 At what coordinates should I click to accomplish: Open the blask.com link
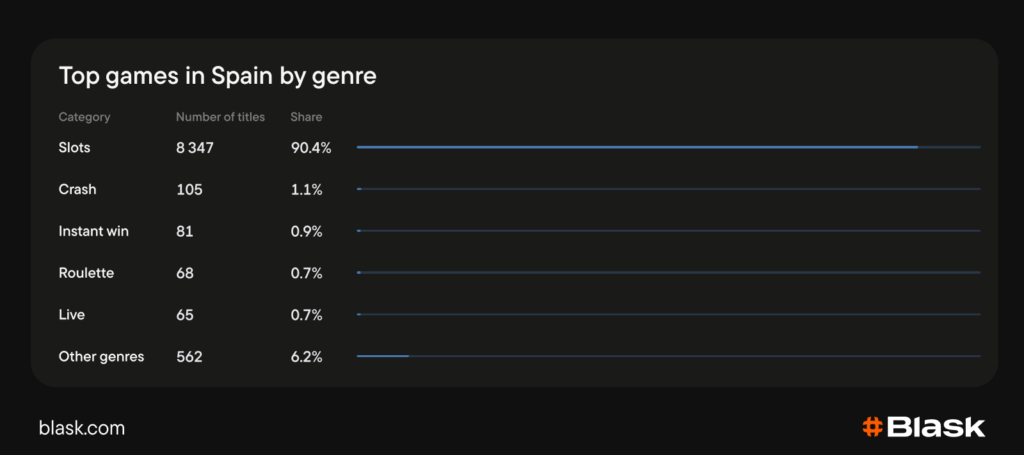(82, 428)
